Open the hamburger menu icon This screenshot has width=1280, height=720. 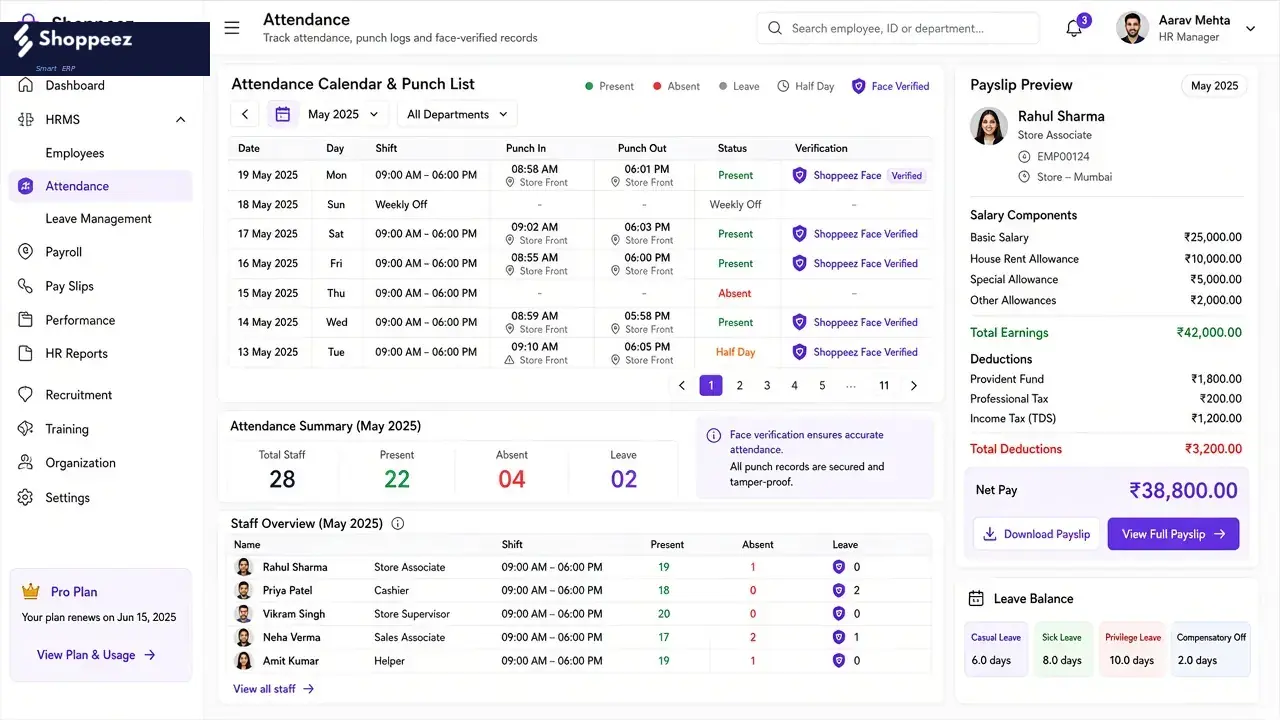coord(232,28)
